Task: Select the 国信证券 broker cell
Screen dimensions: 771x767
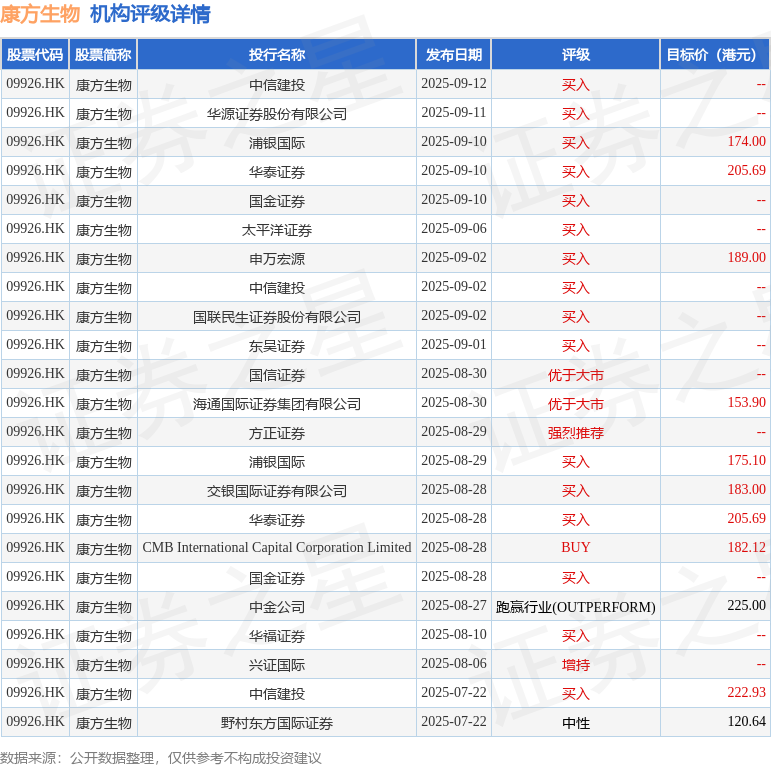Action: [277, 375]
